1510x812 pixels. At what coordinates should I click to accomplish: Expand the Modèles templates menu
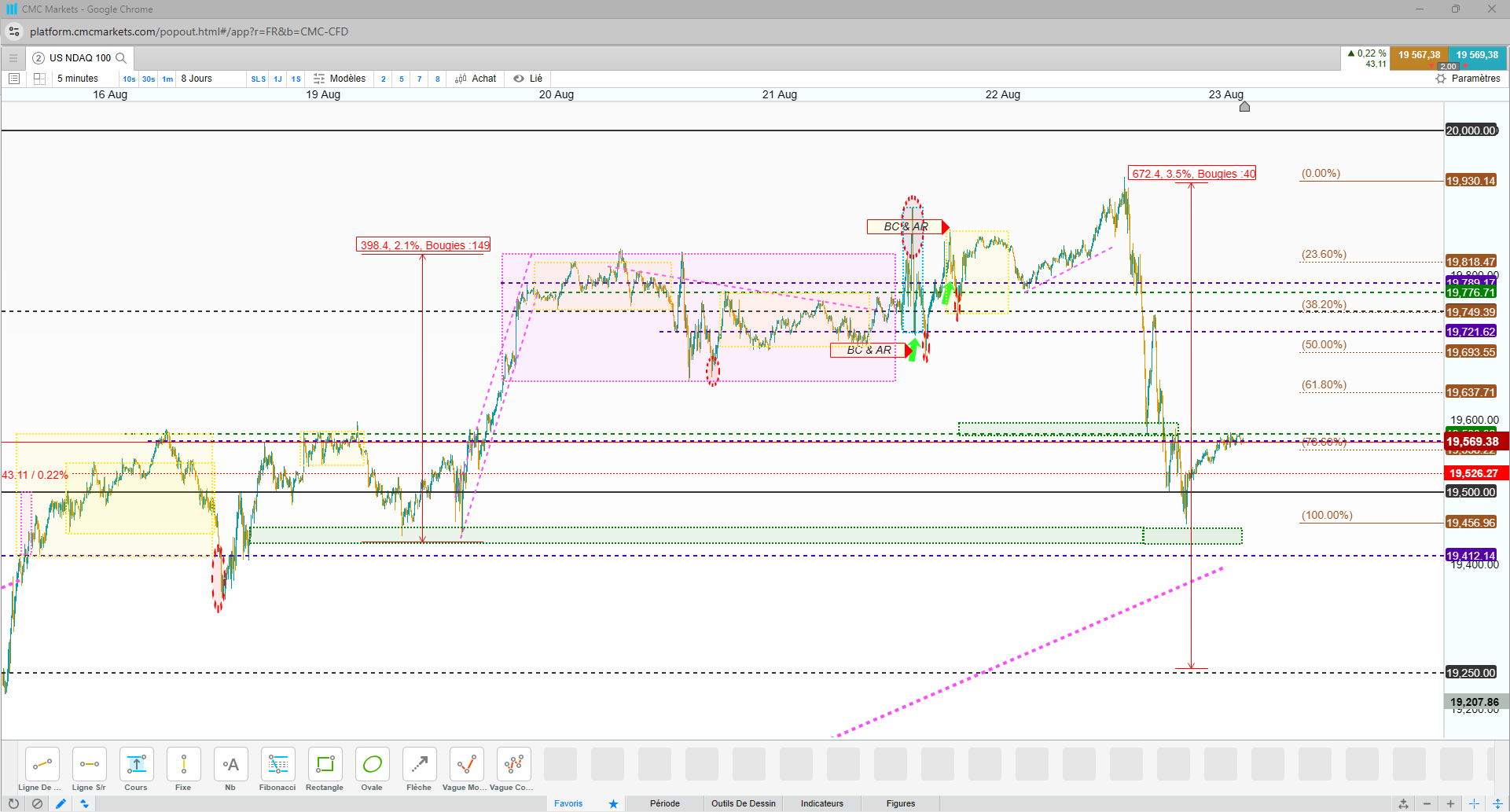click(x=340, y=79)
